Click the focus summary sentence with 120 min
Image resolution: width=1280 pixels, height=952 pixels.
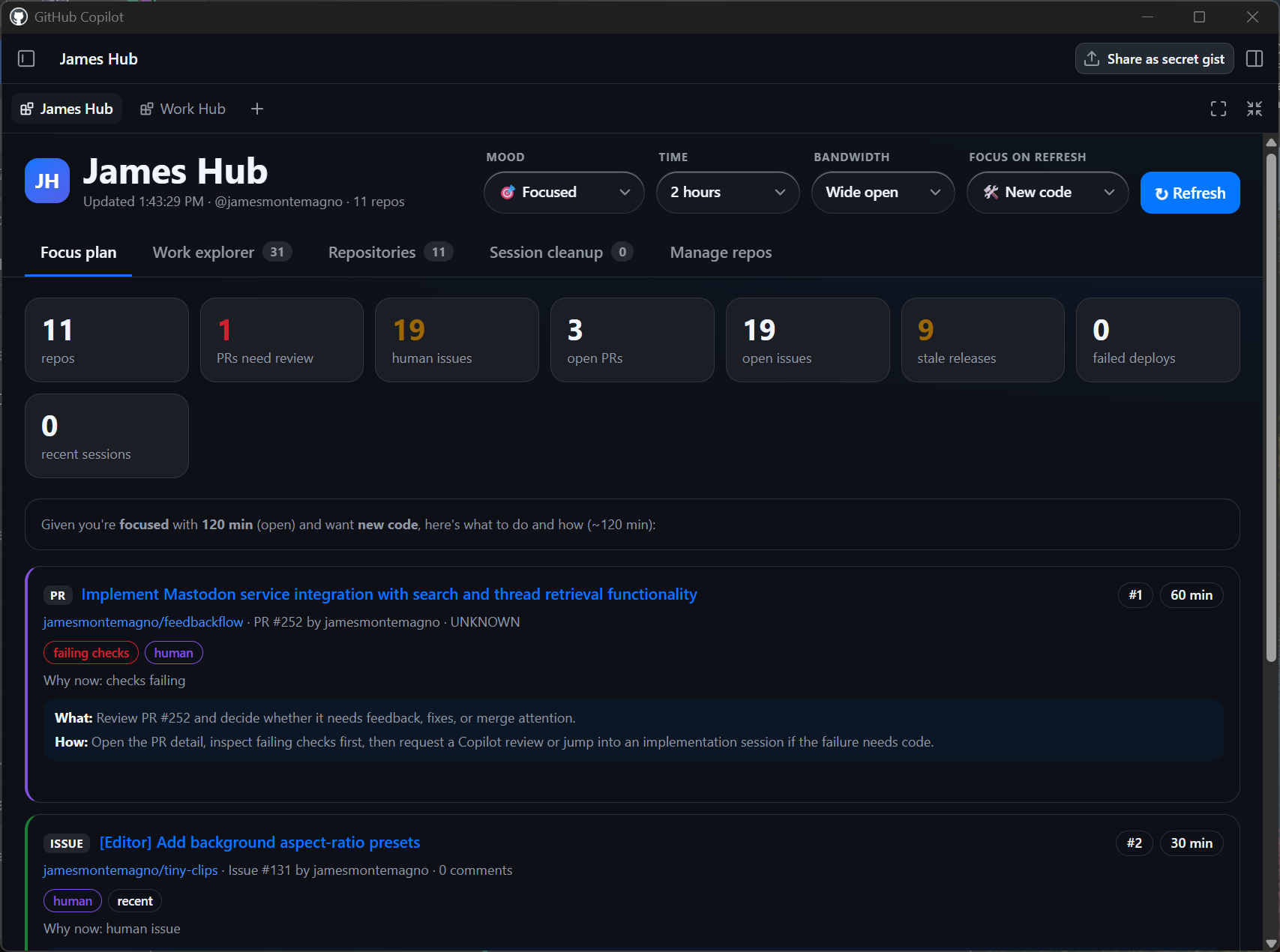[x=349, y=525]
